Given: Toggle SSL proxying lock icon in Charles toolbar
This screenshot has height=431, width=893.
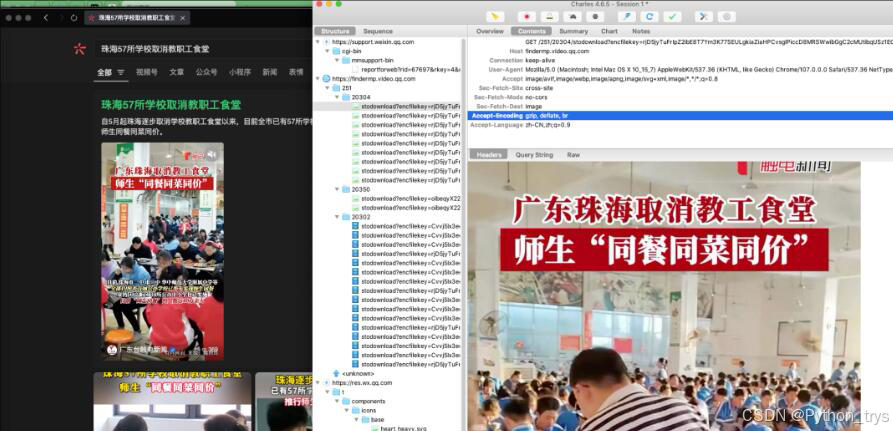Looking at the screenshot, I should (x=551, y=17).
